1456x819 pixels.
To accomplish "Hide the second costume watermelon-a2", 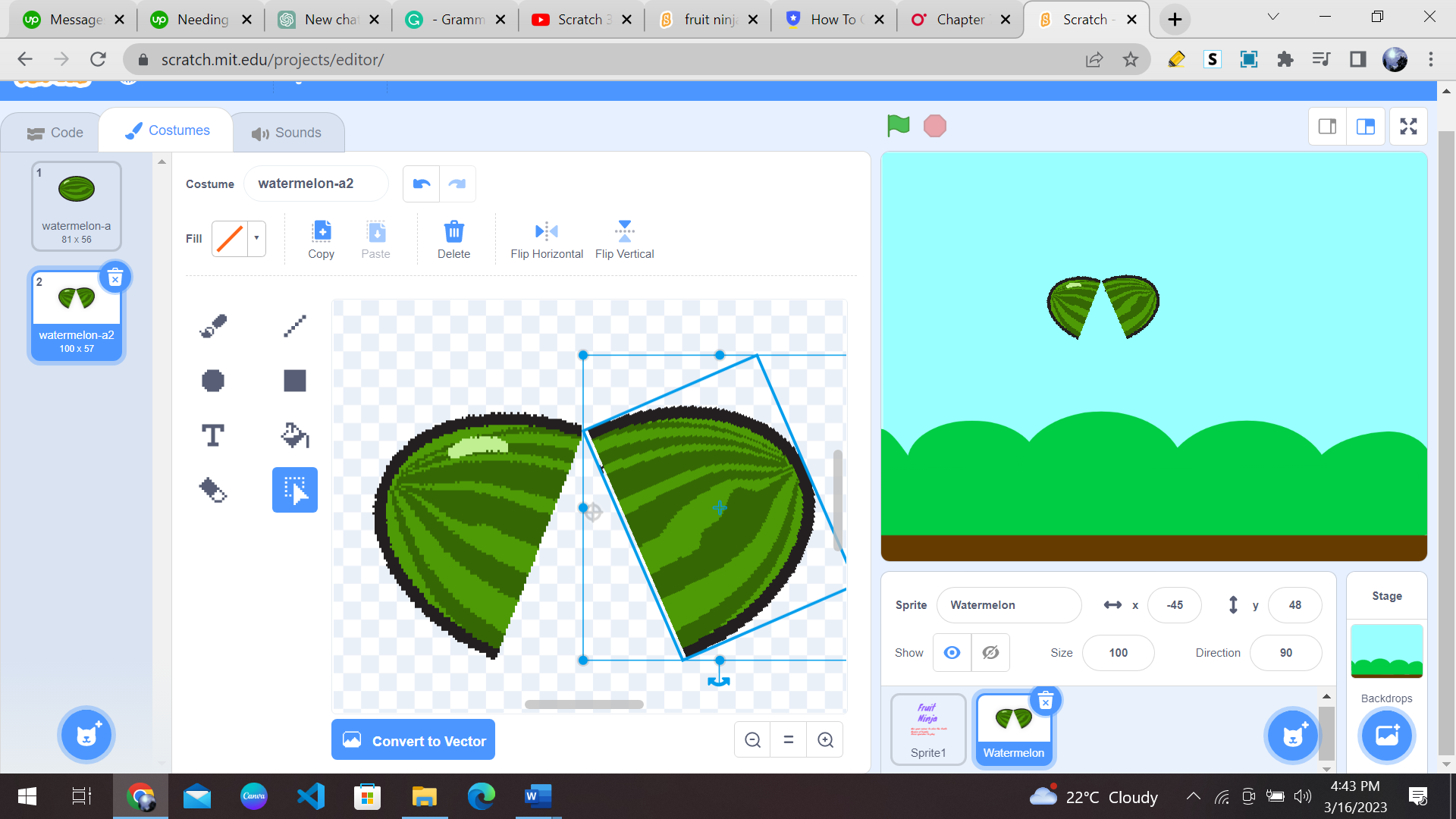I will [x=989, y=652].
